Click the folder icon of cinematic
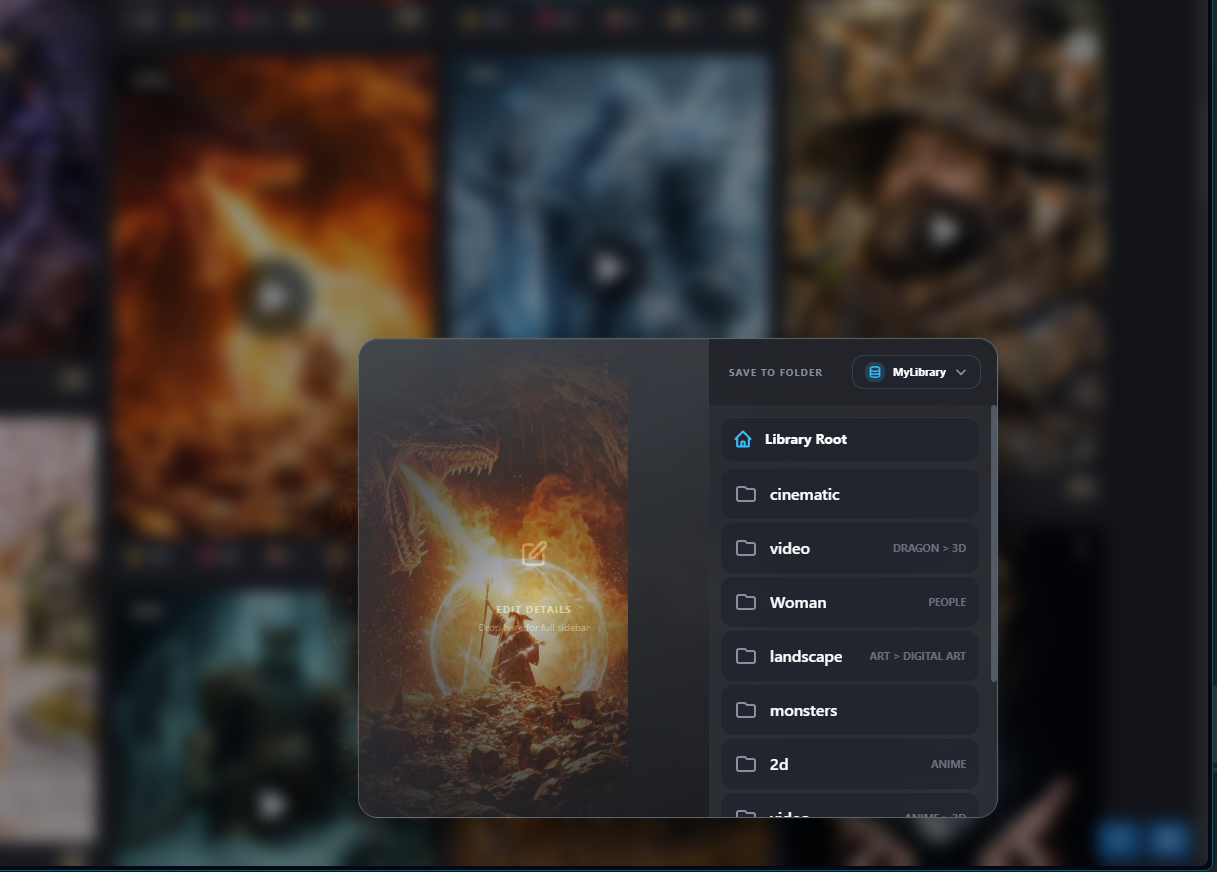This screenshot has height=872, width=1217. [746, 494]
